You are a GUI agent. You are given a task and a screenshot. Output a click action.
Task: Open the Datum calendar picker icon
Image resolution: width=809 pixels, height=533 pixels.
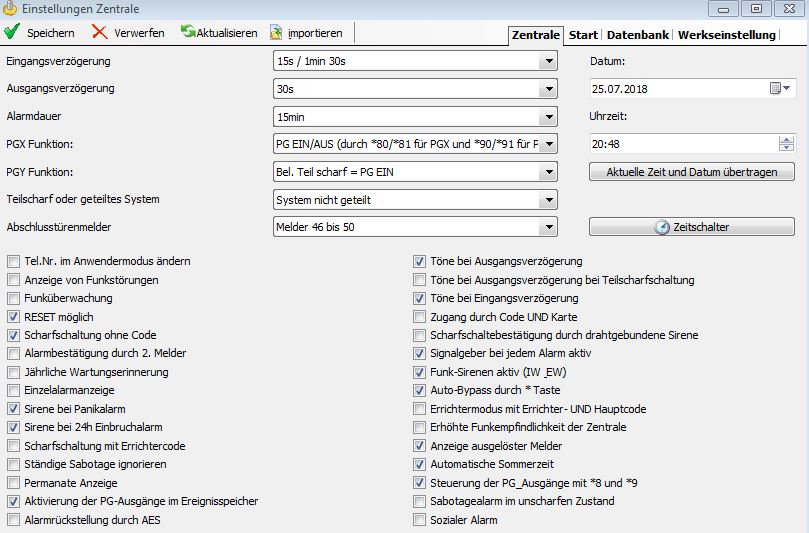[778, 89]
